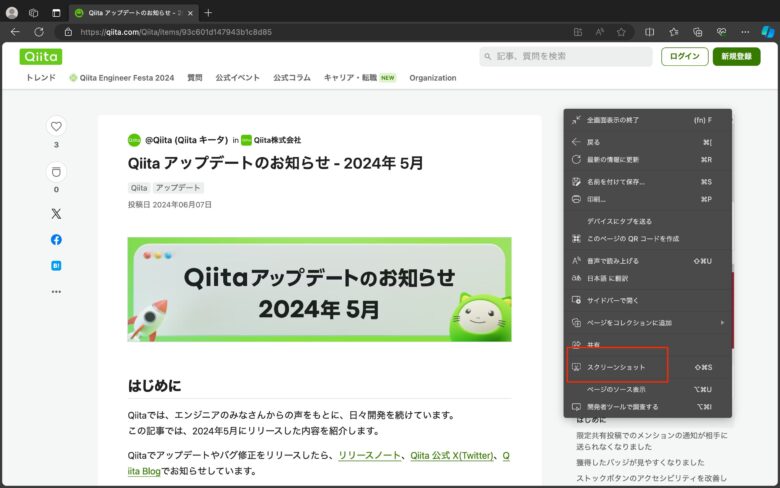Add page to favorites with star icon
The image size is (780, 488).
click(621, 32)
